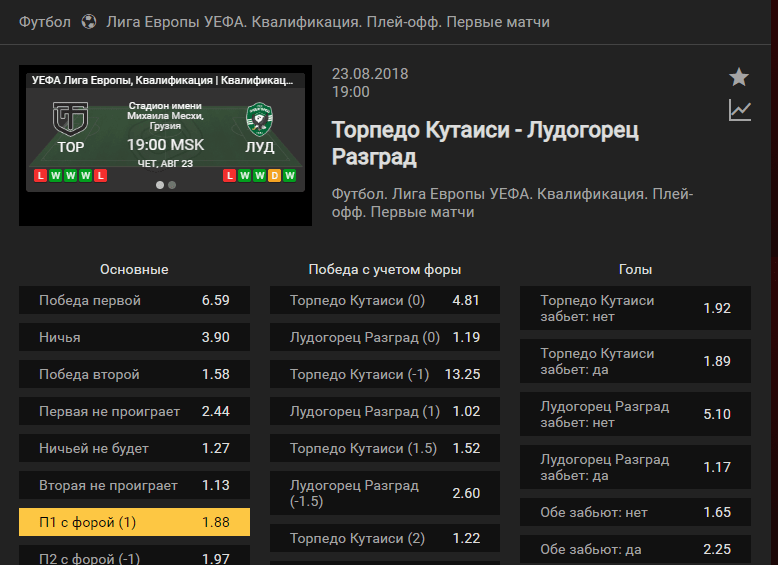
Task: Click the football icon in breadcrumb
Action: [x=89, y=22]
